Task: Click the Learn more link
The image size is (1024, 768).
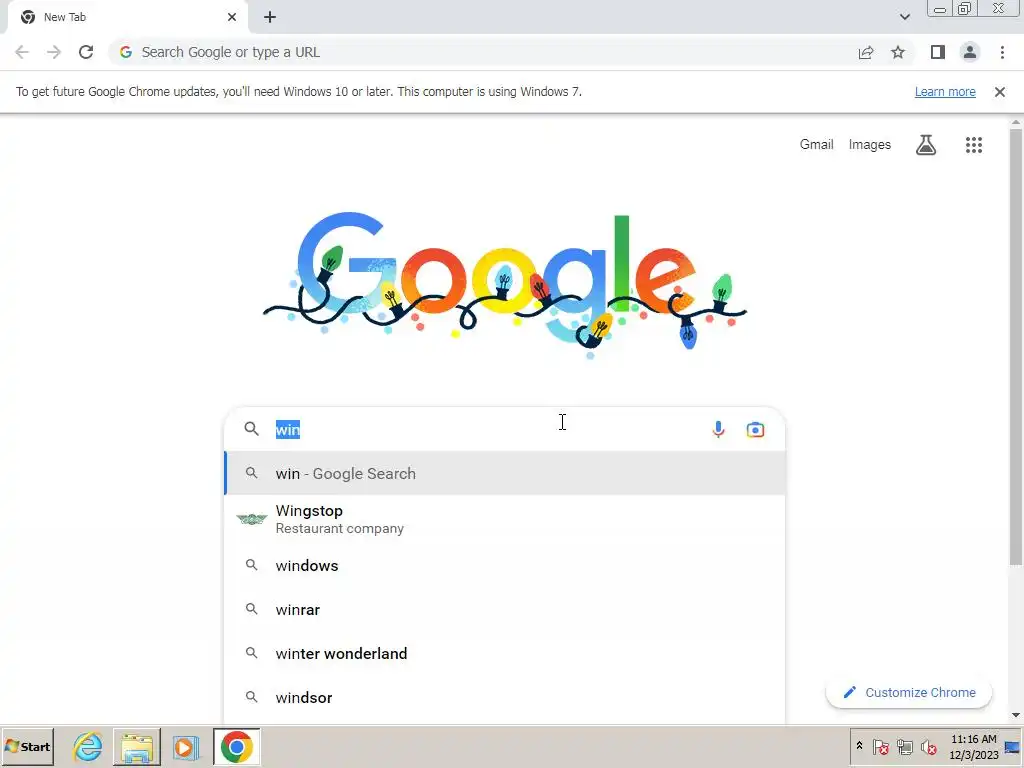Action: point(945,92)
